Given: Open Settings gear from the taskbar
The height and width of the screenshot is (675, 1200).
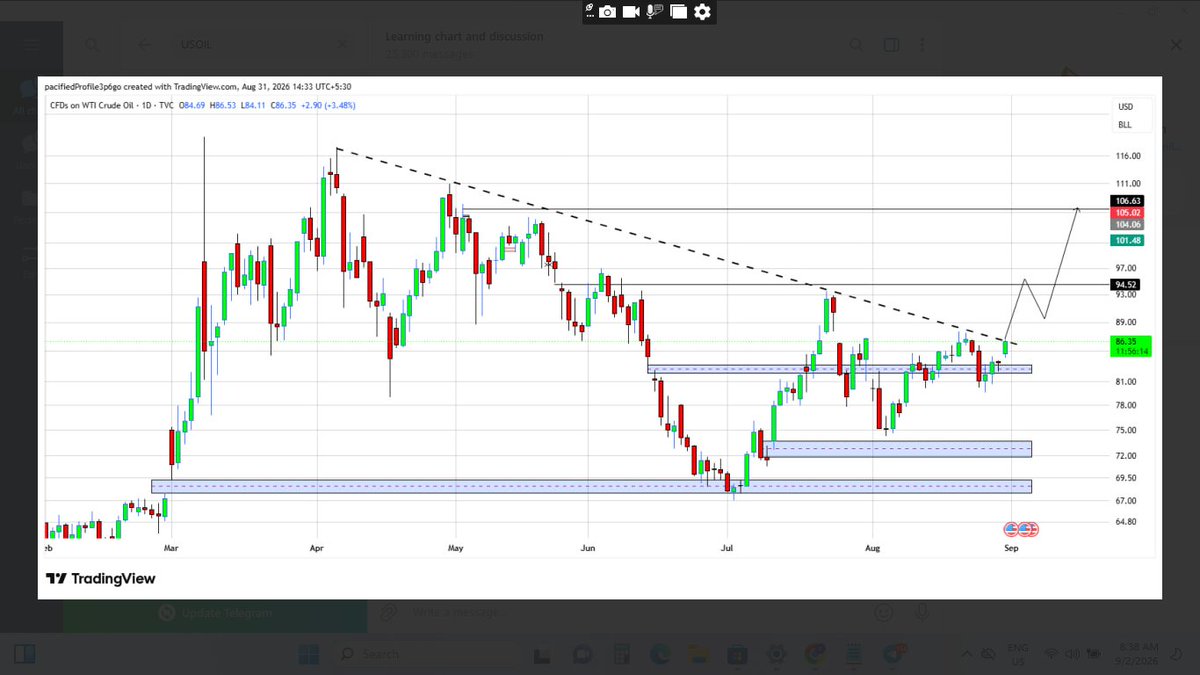Looking at the screenshot, I should pos(775,656).
